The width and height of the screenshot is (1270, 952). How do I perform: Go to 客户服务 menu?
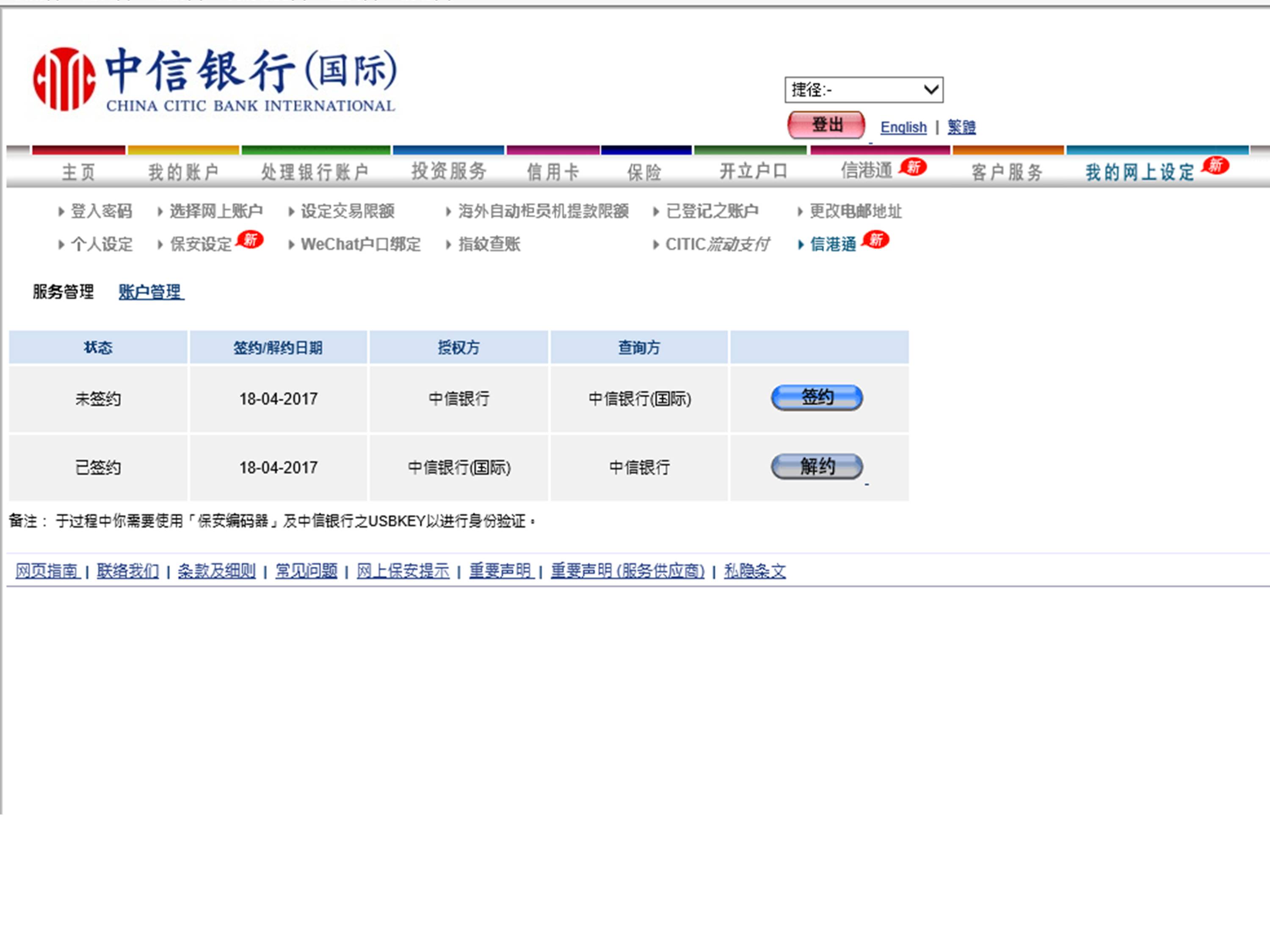[1007, 172]
